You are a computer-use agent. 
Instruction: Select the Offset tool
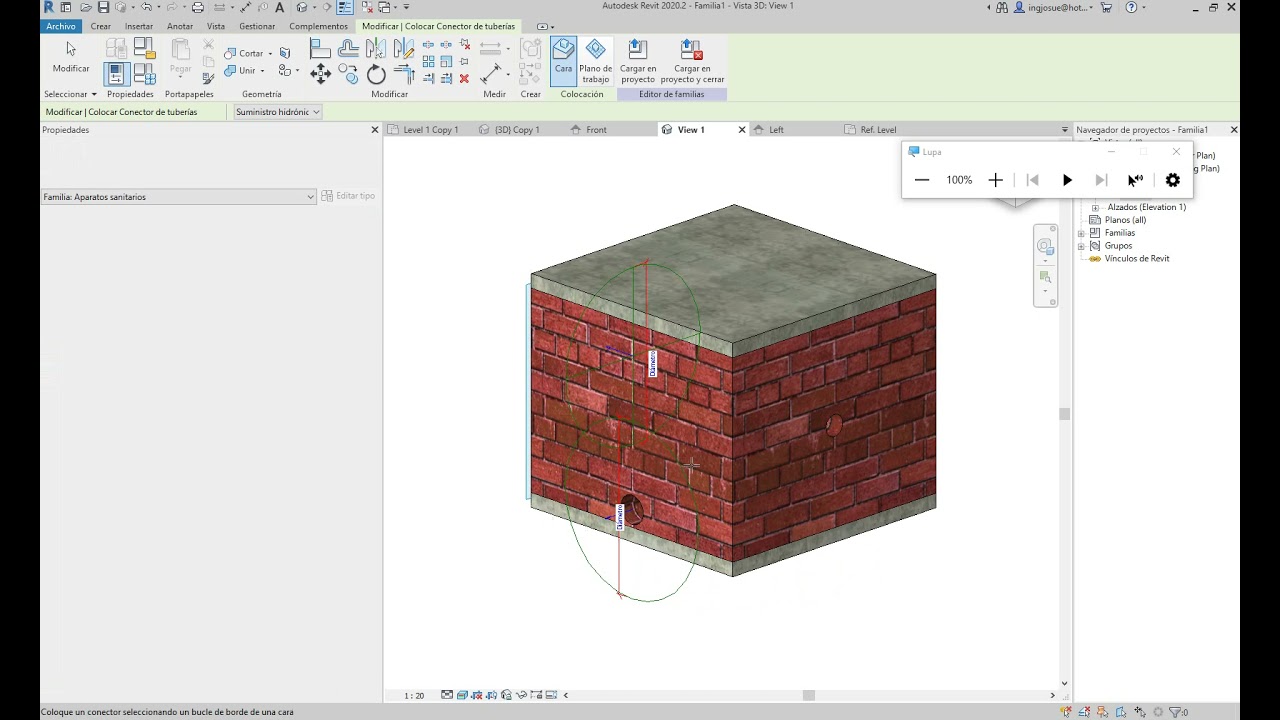point(348,48)
